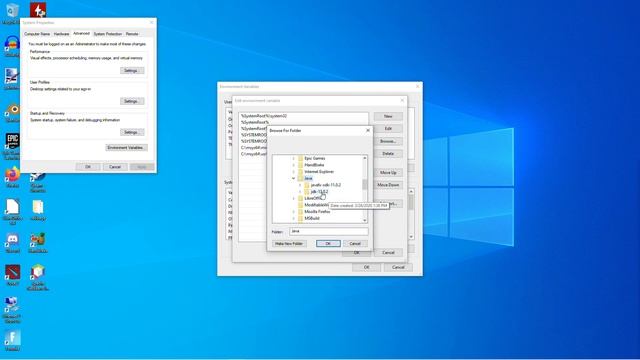640x360 pixels.
Task: Open the Recycle Bin desktop icon
Action: pyautogui.click(x=12, y=11)
